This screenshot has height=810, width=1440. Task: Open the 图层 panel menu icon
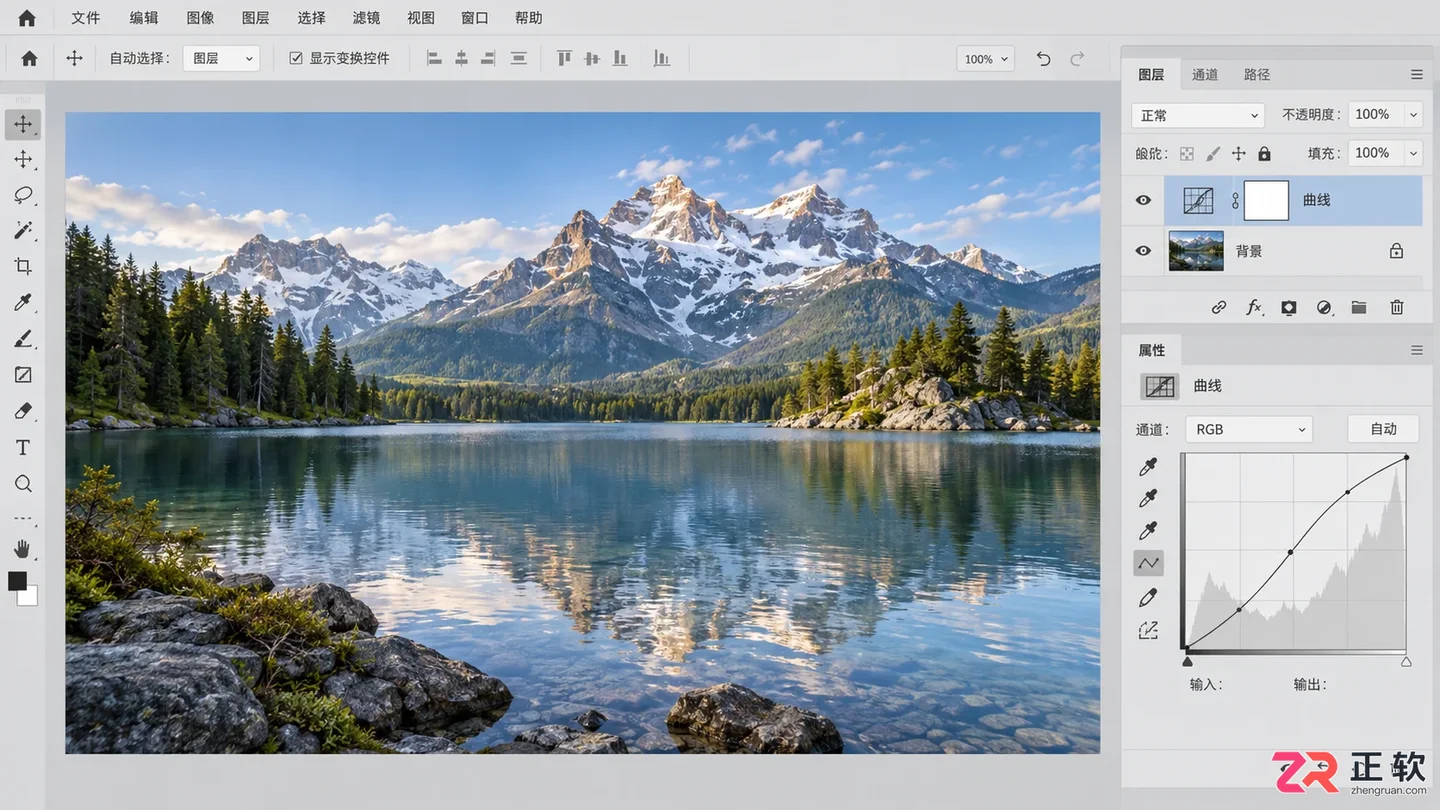[x=1416, y=75]
